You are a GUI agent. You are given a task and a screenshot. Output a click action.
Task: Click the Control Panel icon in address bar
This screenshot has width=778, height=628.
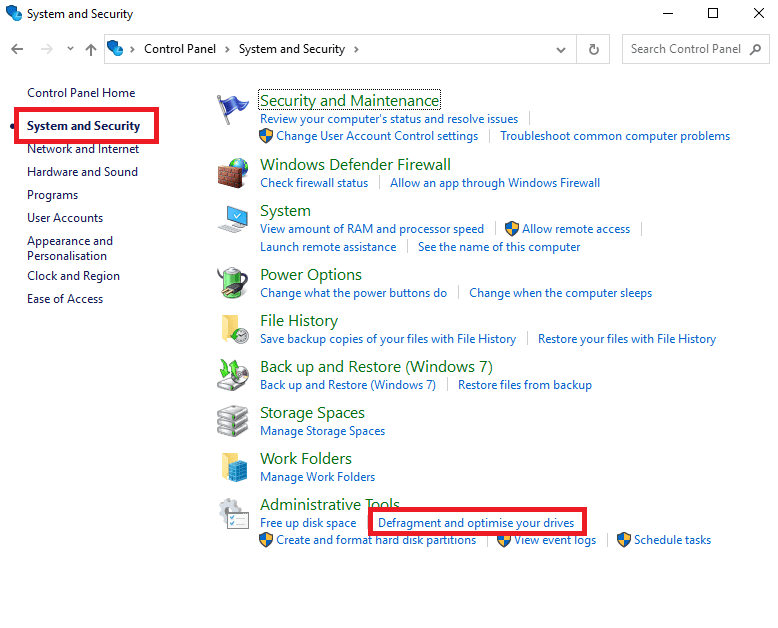(115, 49)
